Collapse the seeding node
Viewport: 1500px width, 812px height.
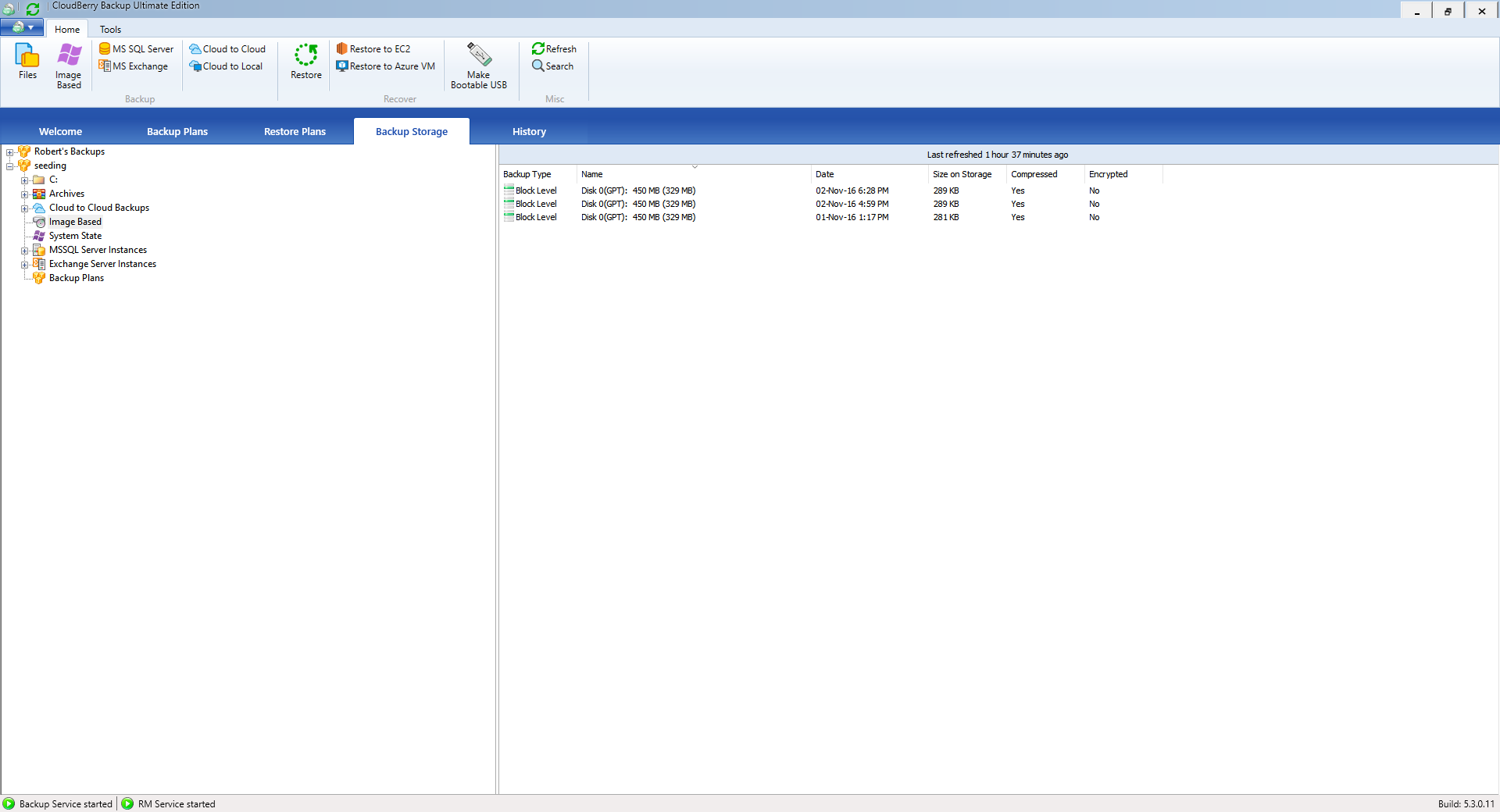pyautogui.click(x=9, y=166)
